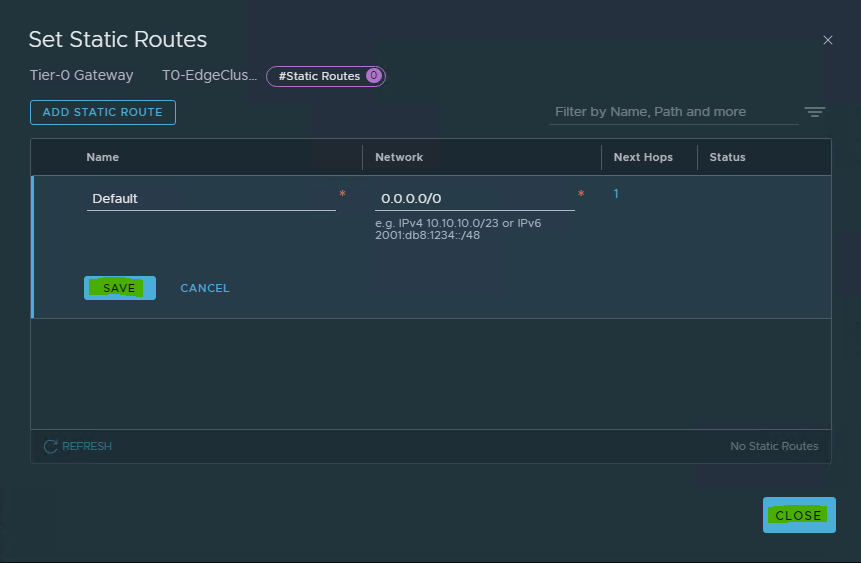Save the Default static route
Image resolution: width=861 pixels, height=563 pixels.
(x=120, y=288)
